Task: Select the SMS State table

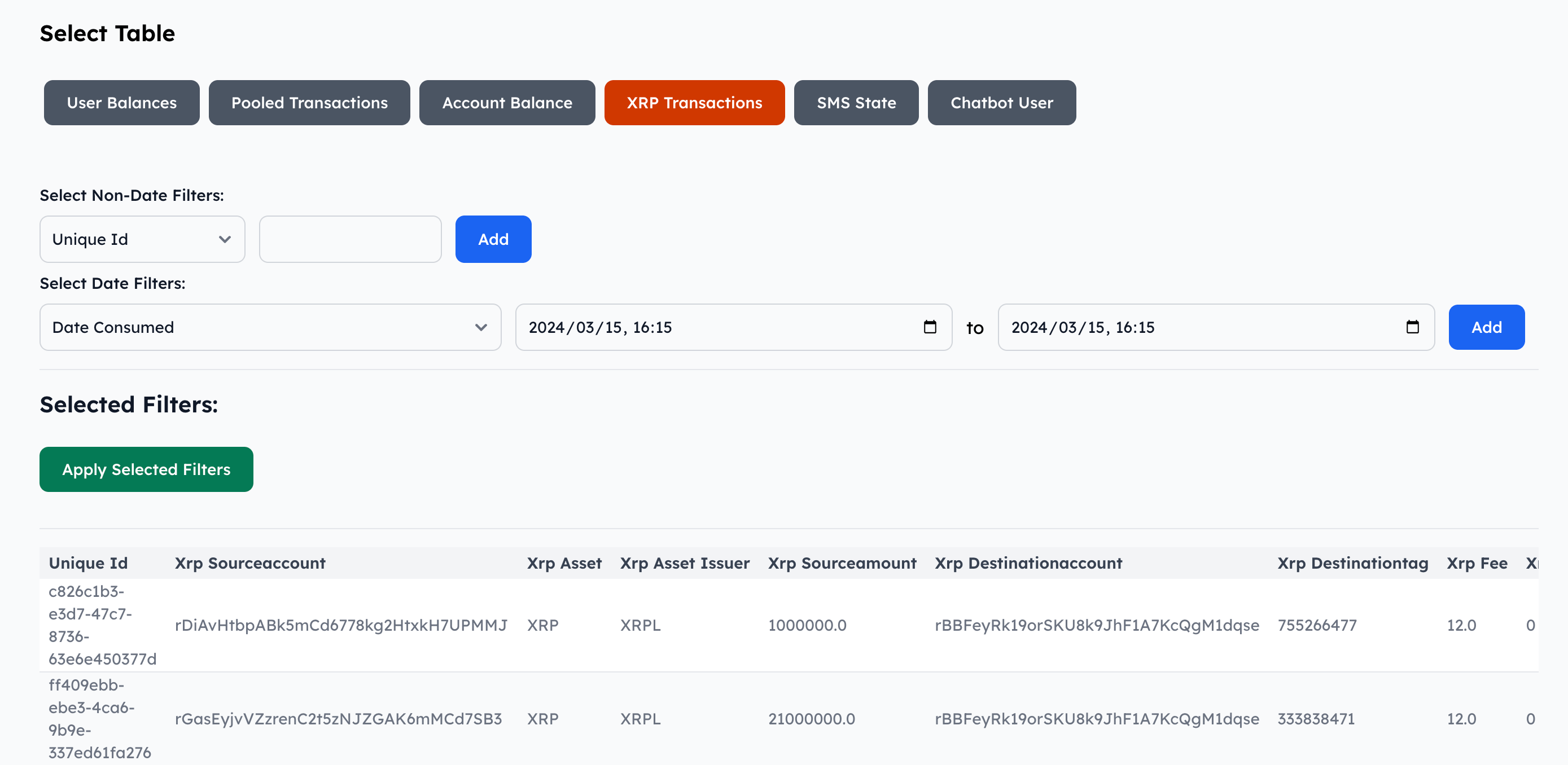Action: 856,102
